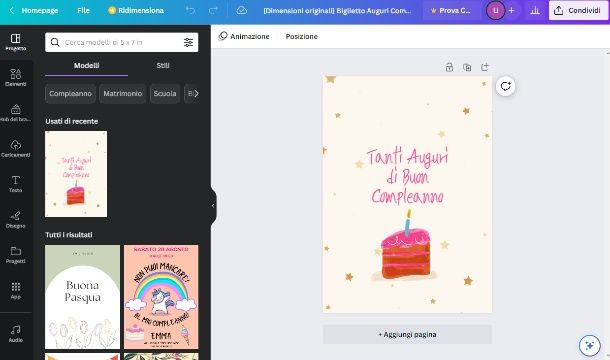Open the App grid panel

[x=16, y=290]
